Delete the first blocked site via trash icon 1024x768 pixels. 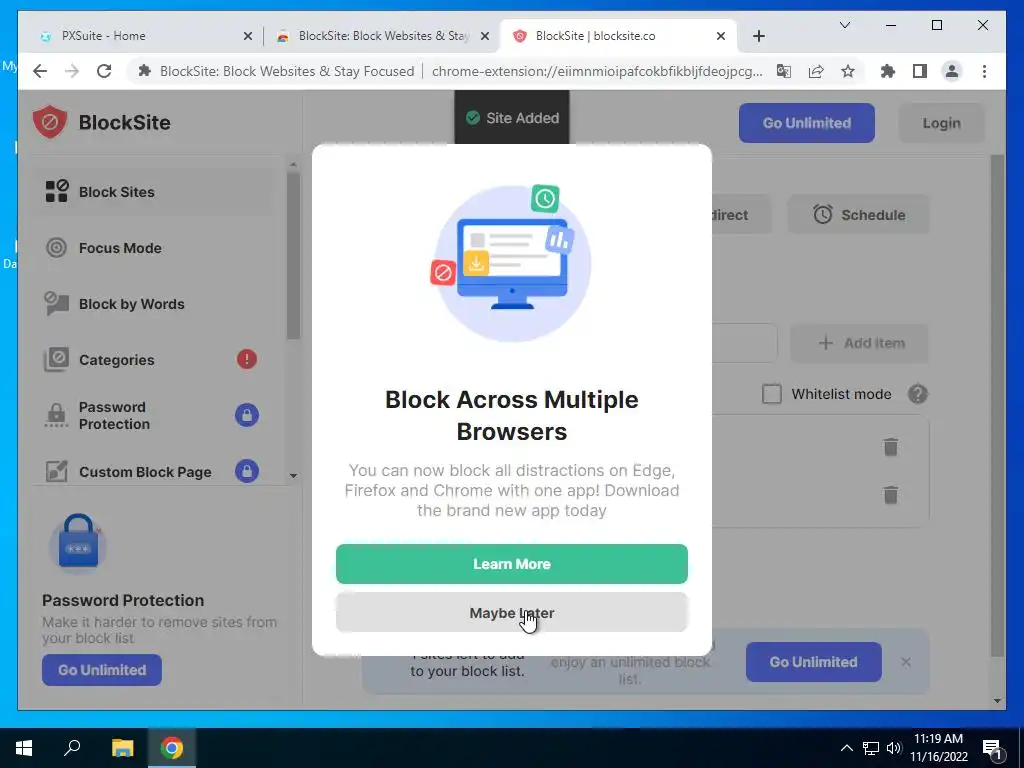pos(891,447)
